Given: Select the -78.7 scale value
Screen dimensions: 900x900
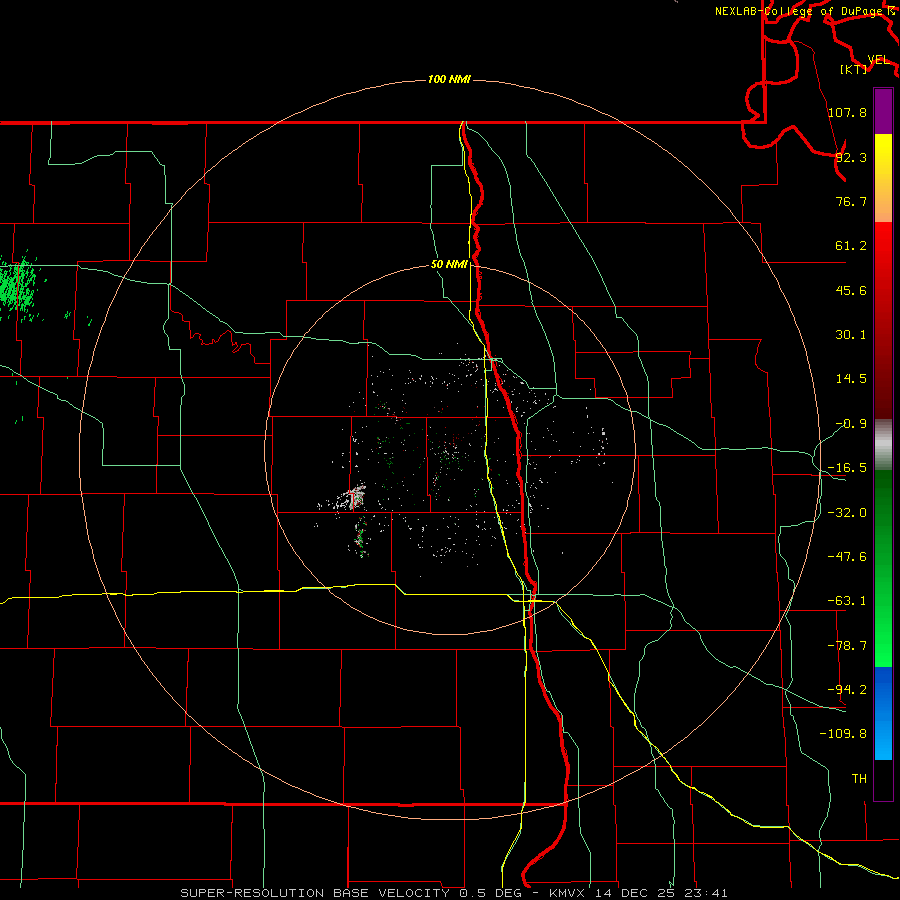Looking at the screenshot, I should tap(847, 646).
